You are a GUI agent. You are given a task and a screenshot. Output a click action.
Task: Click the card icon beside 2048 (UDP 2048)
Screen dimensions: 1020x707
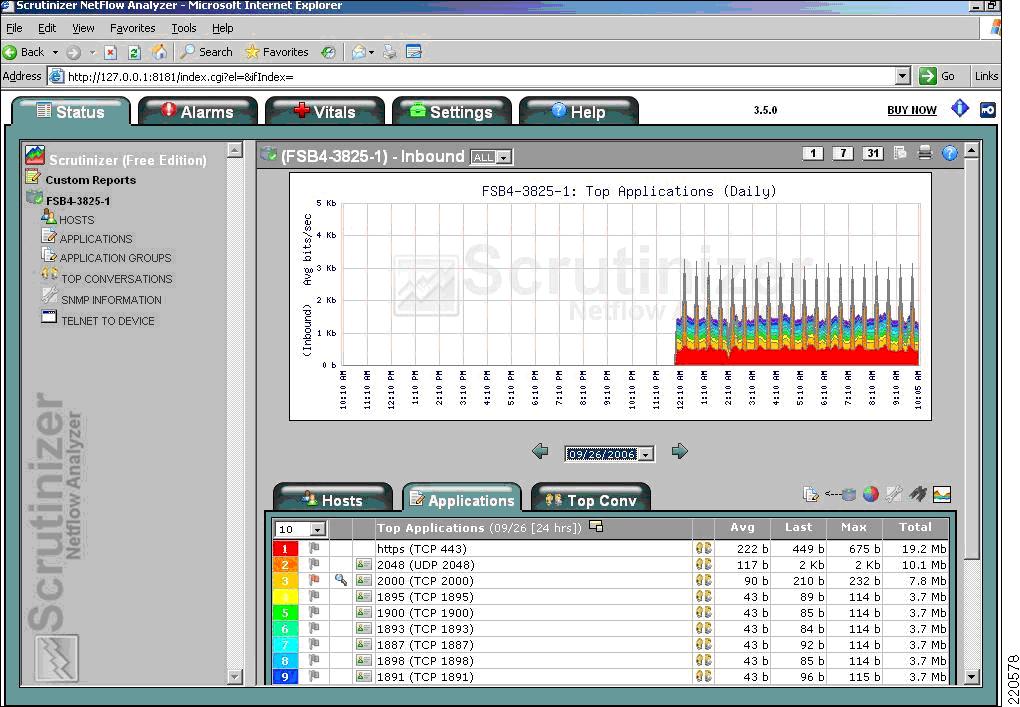click(363, 564)
